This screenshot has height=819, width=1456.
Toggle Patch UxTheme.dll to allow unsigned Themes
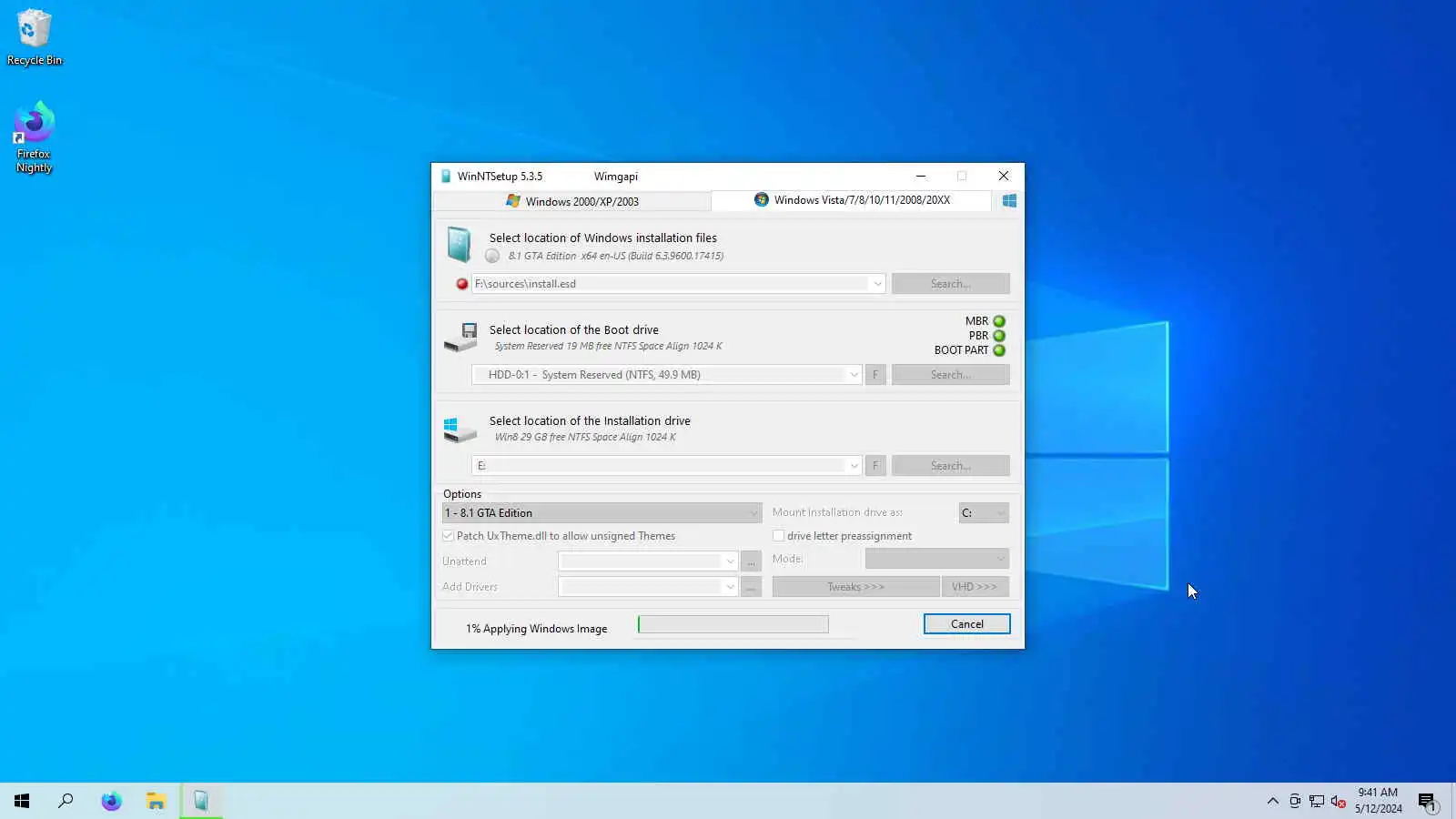click(448, 536)
